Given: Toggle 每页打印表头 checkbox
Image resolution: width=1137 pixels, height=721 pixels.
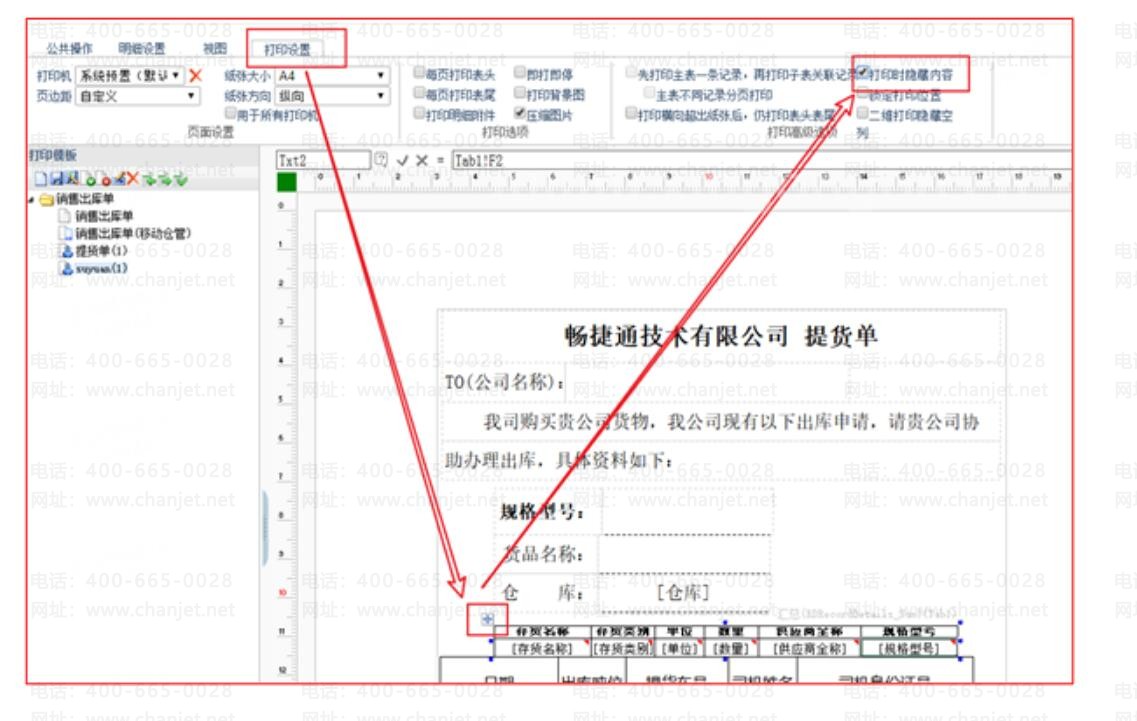Looking at the screenshot, I should coord(419,73).
